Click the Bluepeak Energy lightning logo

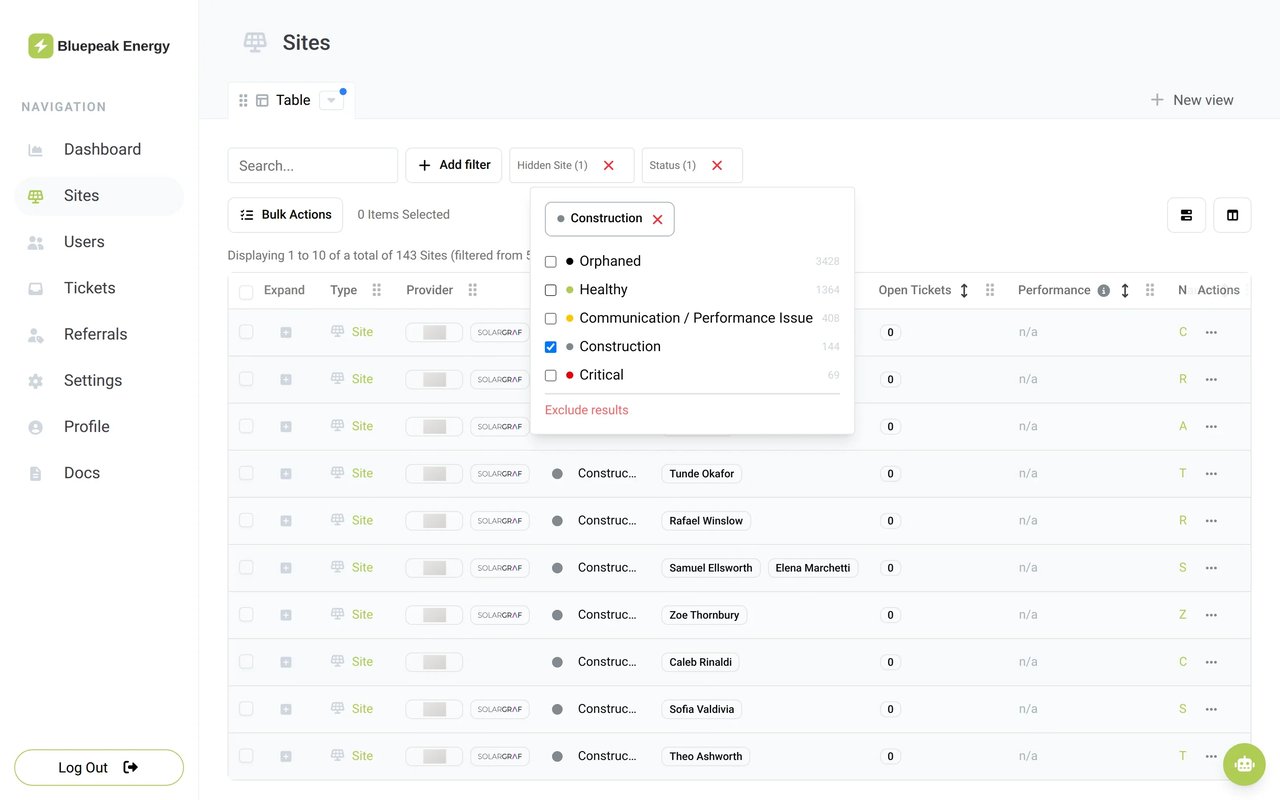40,46
